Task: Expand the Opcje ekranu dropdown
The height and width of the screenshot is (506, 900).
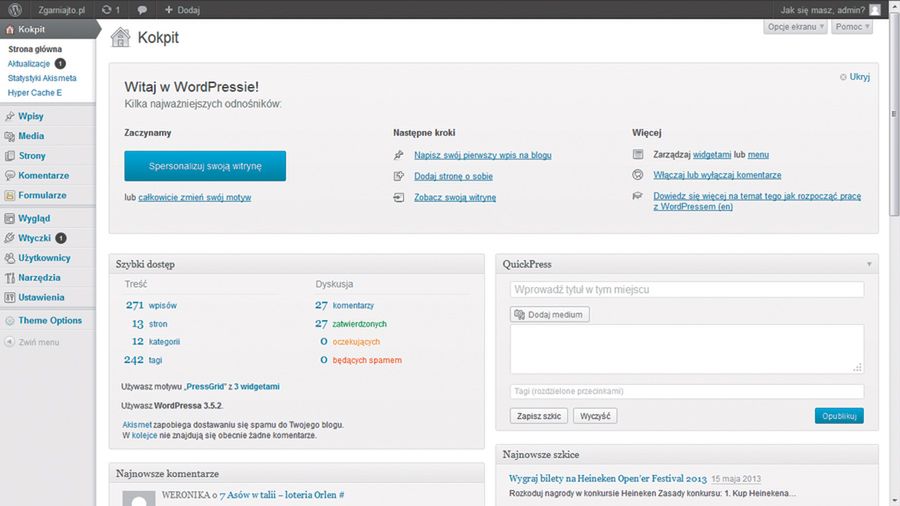Action: [796, 27]
